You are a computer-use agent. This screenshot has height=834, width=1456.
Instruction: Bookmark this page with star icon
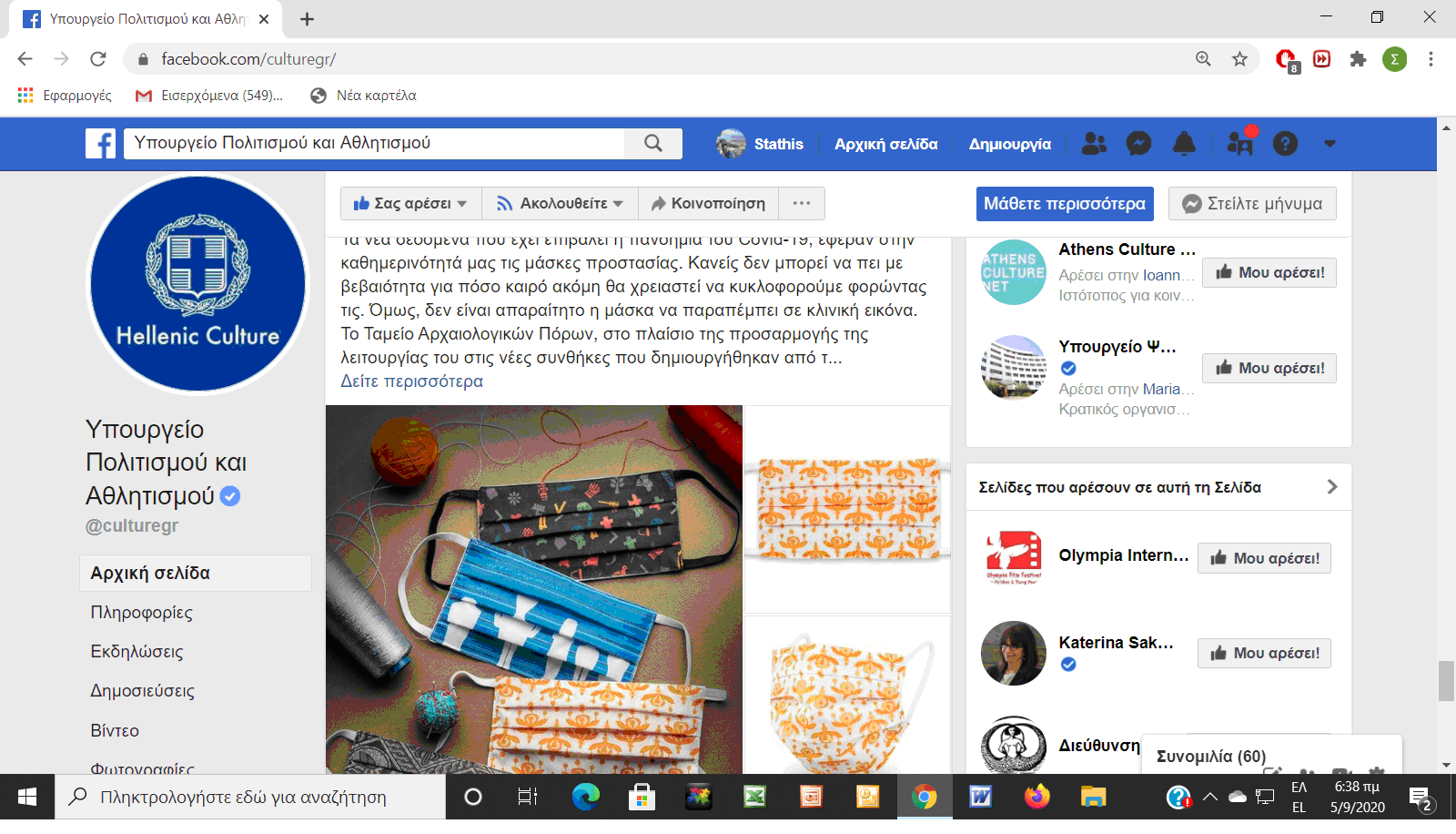click(x=1239, y=59)
